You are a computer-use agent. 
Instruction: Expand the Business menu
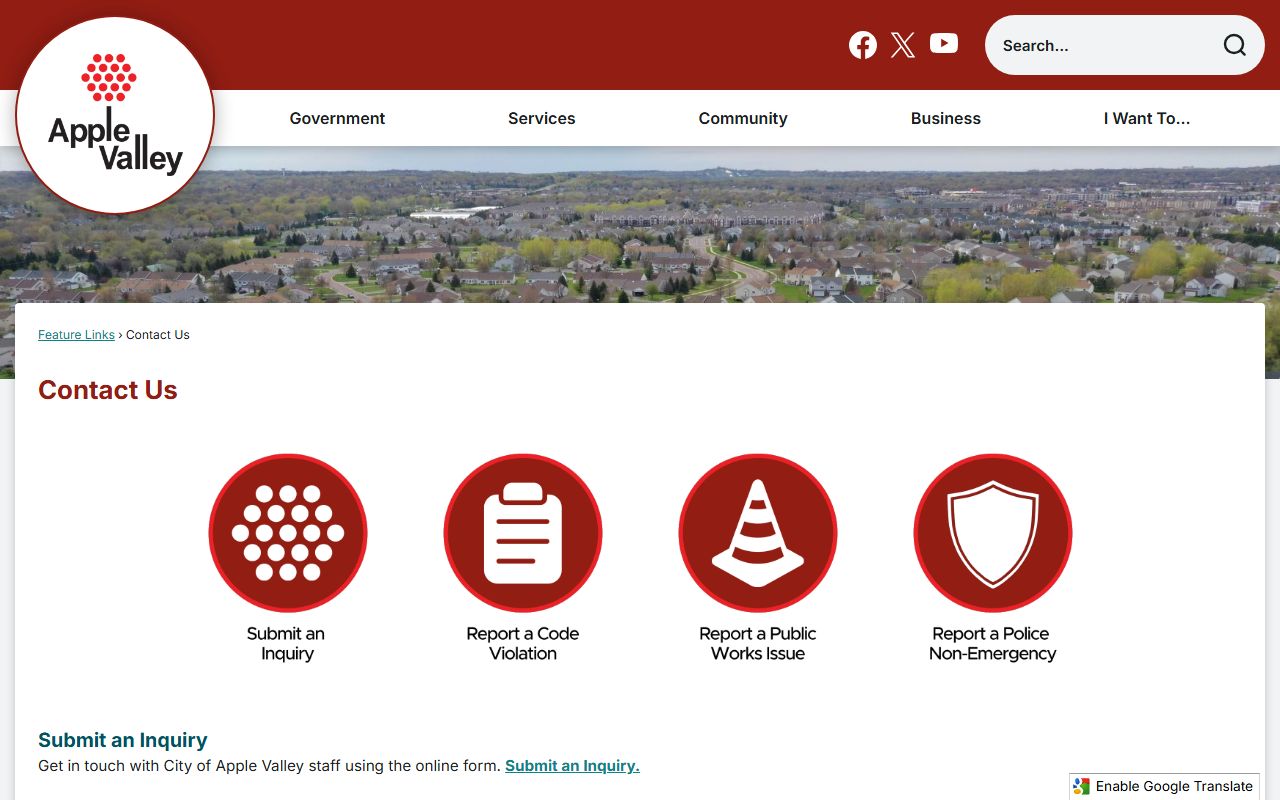[x=946, y=118]
